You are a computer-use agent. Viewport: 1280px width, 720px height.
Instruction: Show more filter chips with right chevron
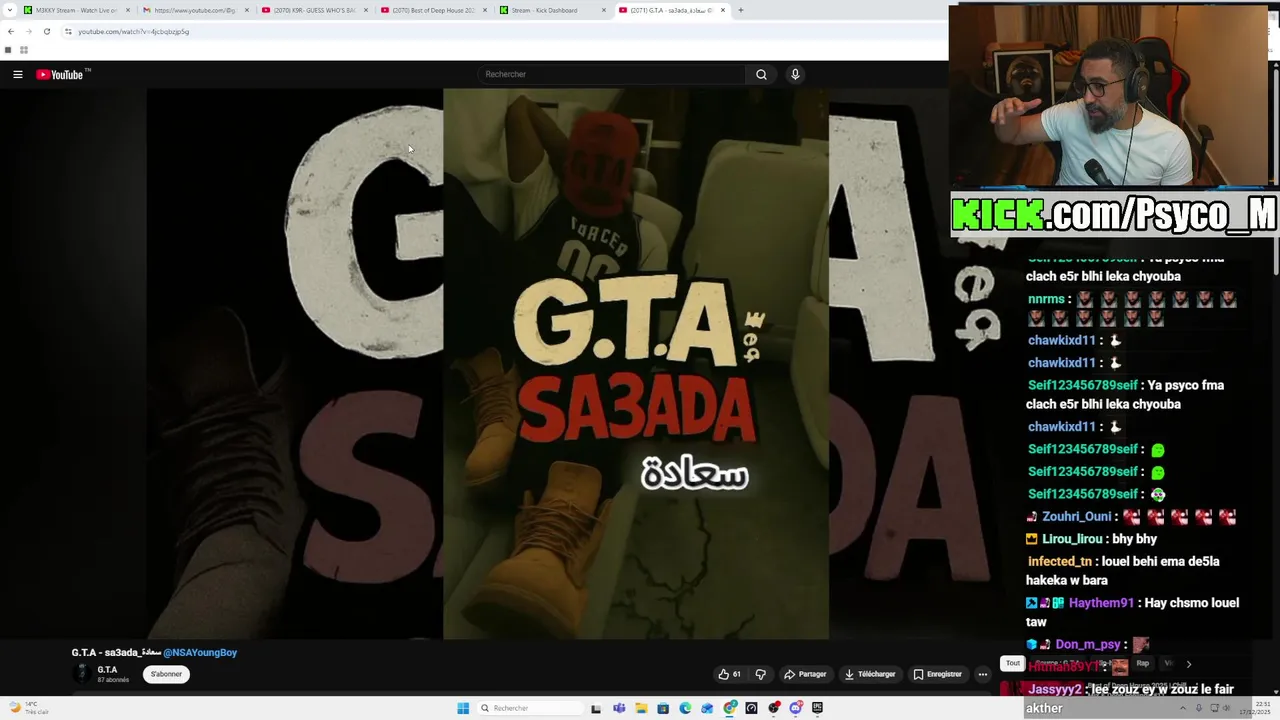coord(1188,664)
